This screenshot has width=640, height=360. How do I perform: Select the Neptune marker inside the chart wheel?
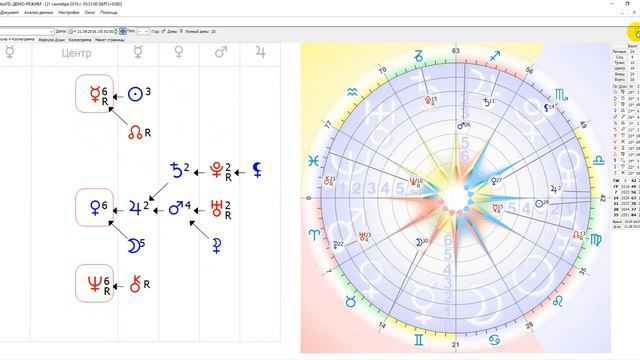point(417,183)
